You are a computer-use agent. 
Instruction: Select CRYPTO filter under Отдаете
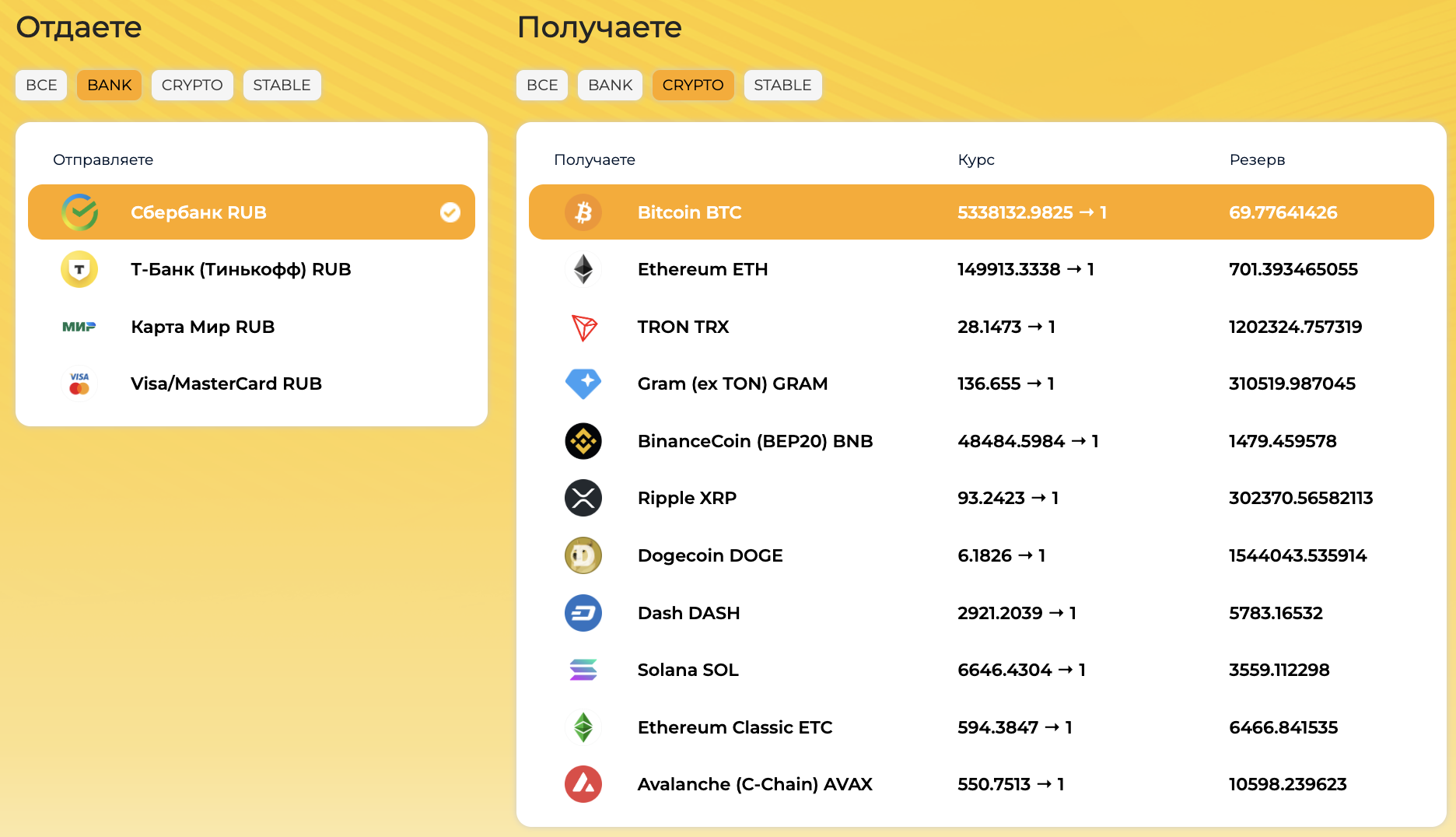(x=192, y=85)
